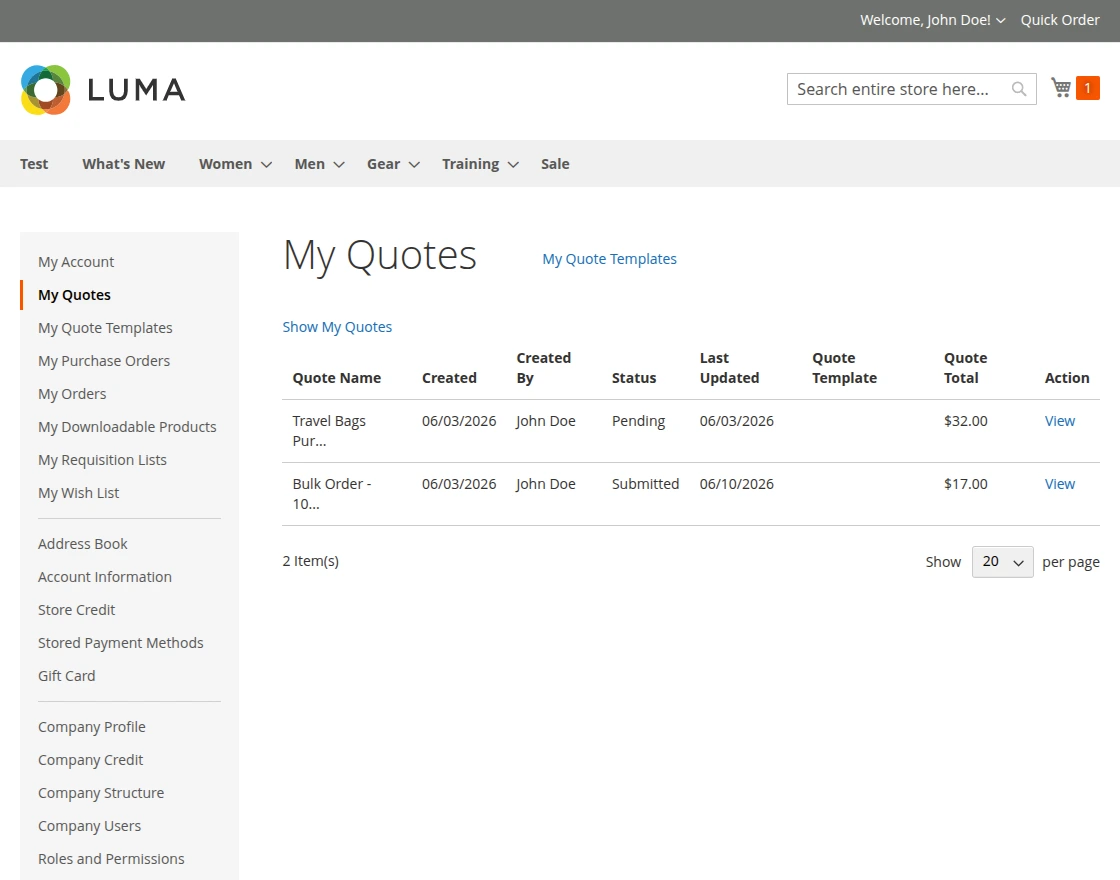1120x880 pixels.
Task: Open the Training category
Action: coord(471,164)
